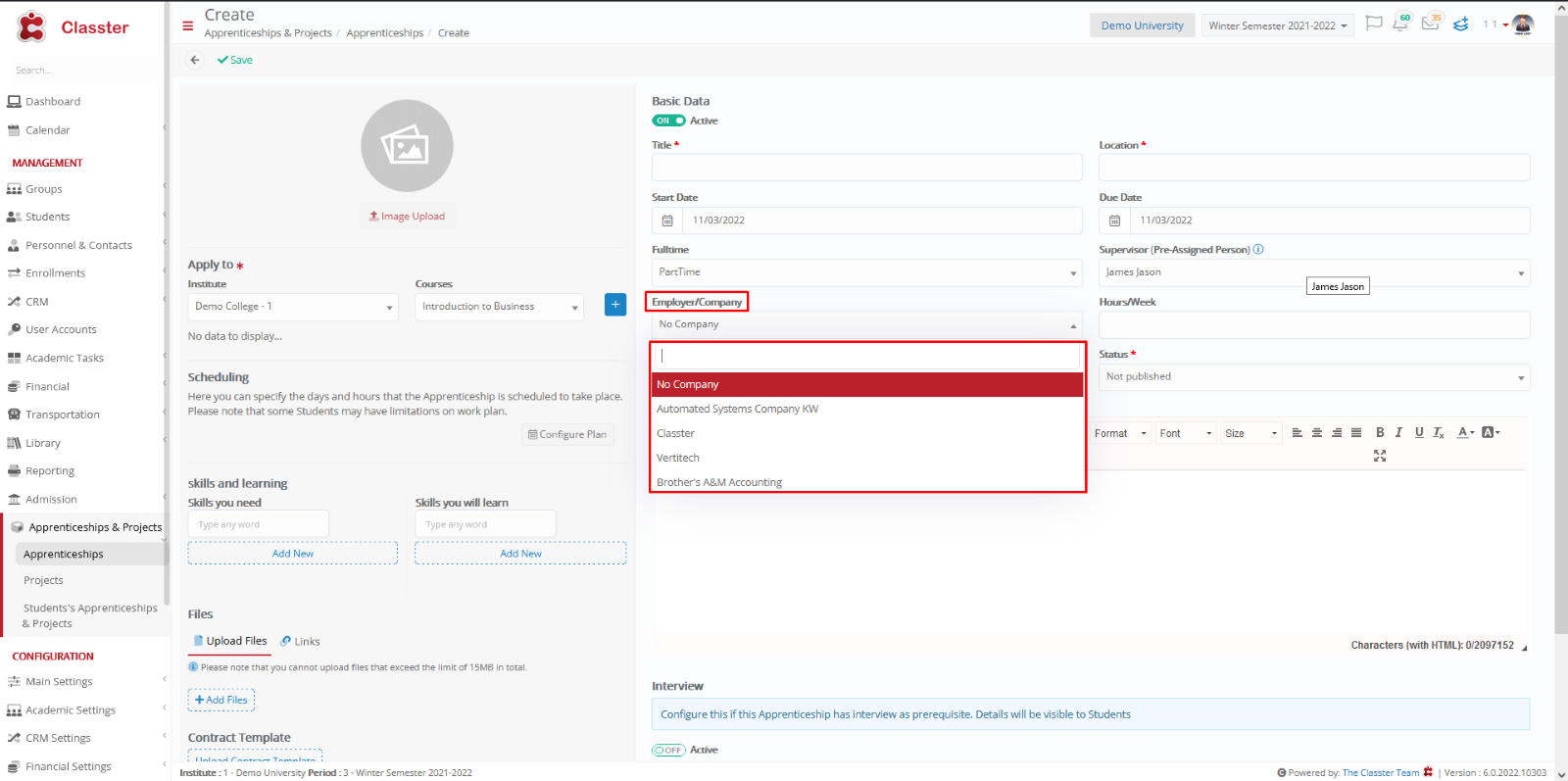The height and width of the screenshot is (781, 1568).
Task: Open the hamburger menu icon
Action: [x=188, y=25]
